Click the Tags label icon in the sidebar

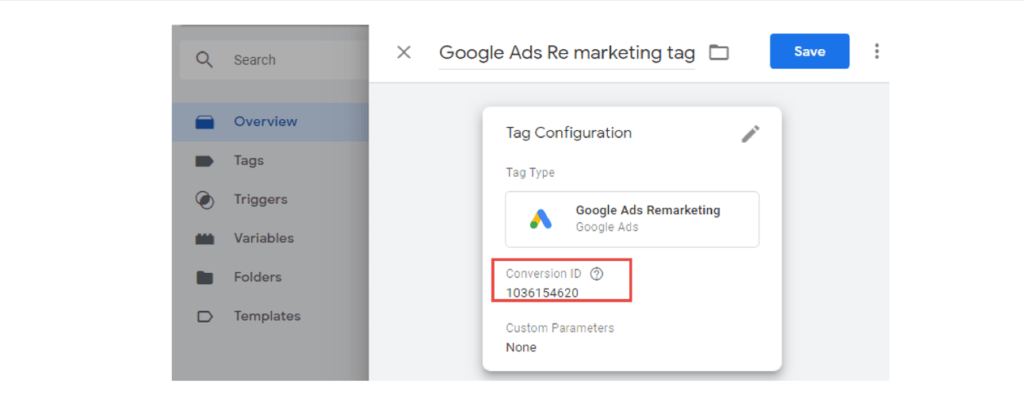coord(204,161)
